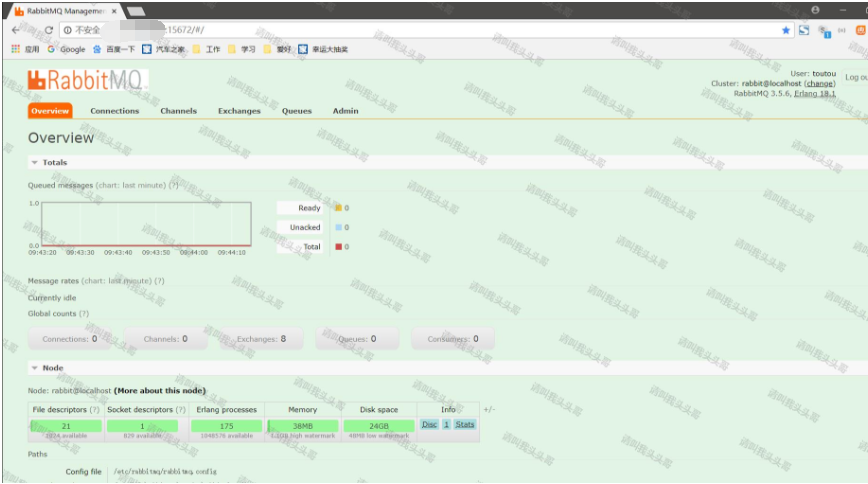Open help for Global counts

[x=84, y=313]
